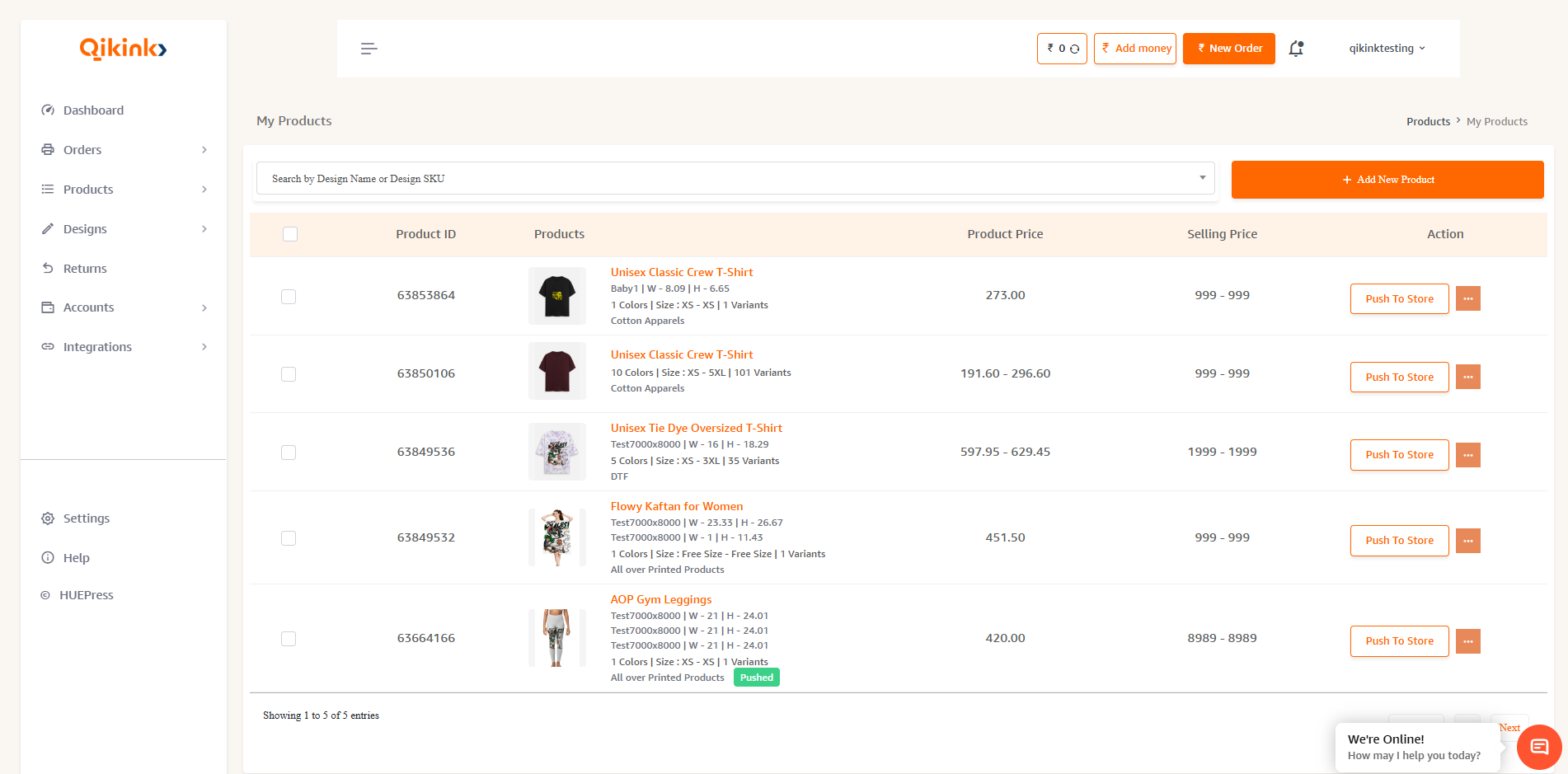Viewport: 1568px width, 774px height.
Task: Open the live chat bubble icon
Action: tap(1538, 747)
